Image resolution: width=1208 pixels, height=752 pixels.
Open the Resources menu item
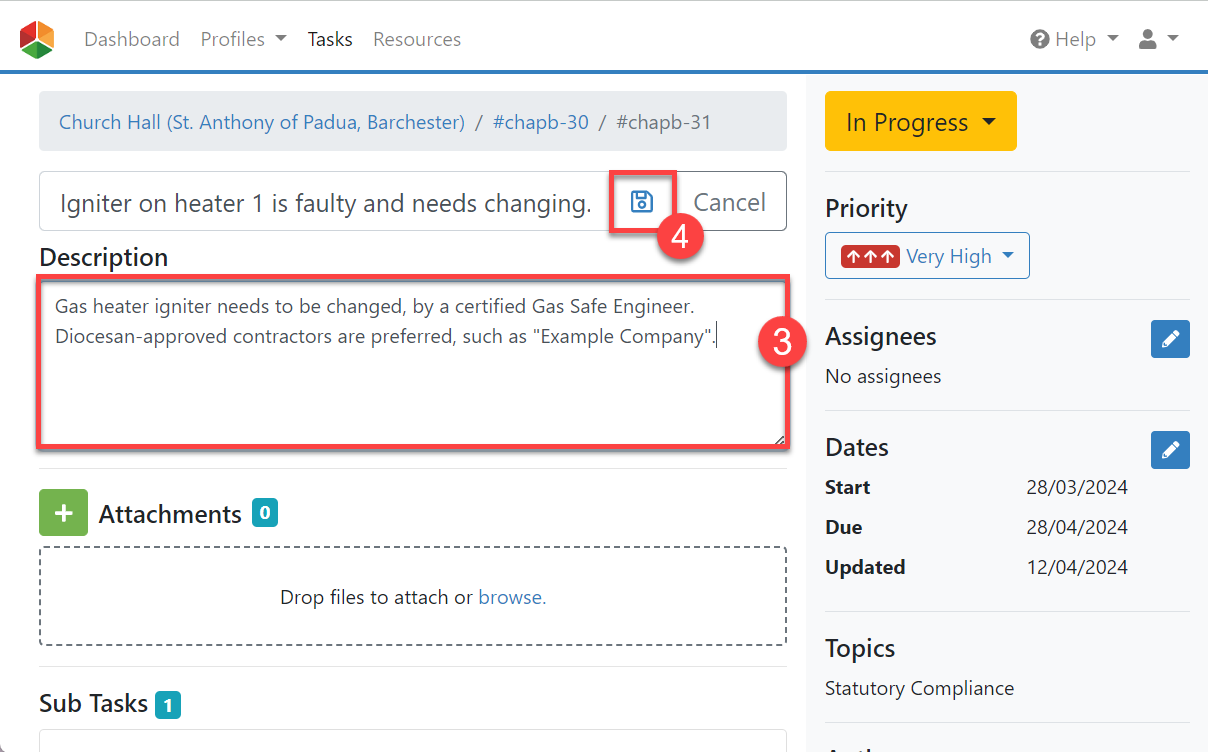click(x=417, y=39)
